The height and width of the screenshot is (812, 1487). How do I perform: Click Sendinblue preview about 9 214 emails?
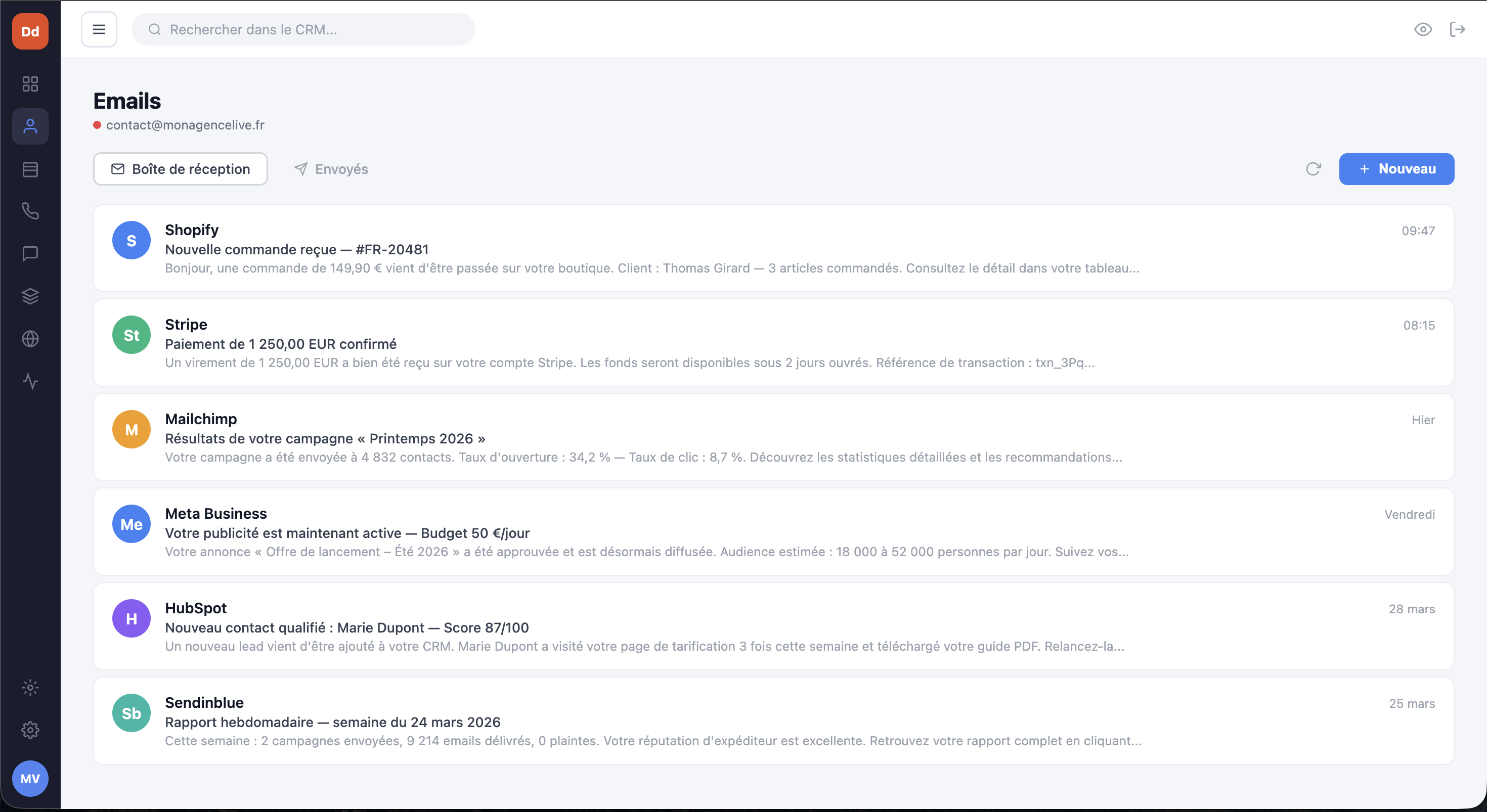coord(653,742)
